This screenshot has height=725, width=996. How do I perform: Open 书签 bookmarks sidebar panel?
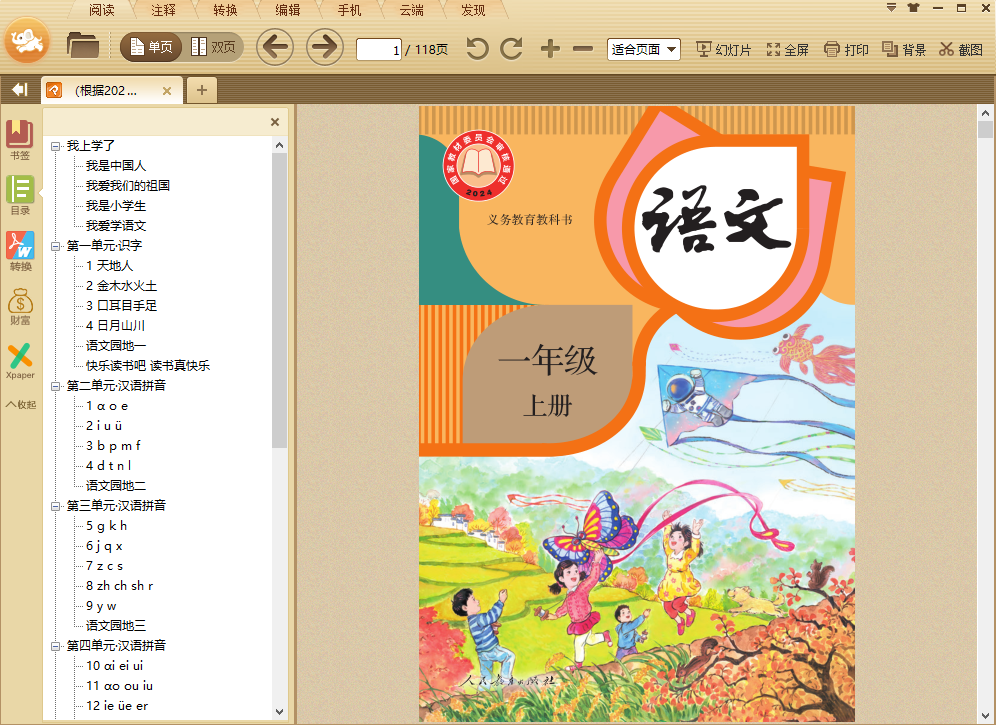tap(20, 140)
